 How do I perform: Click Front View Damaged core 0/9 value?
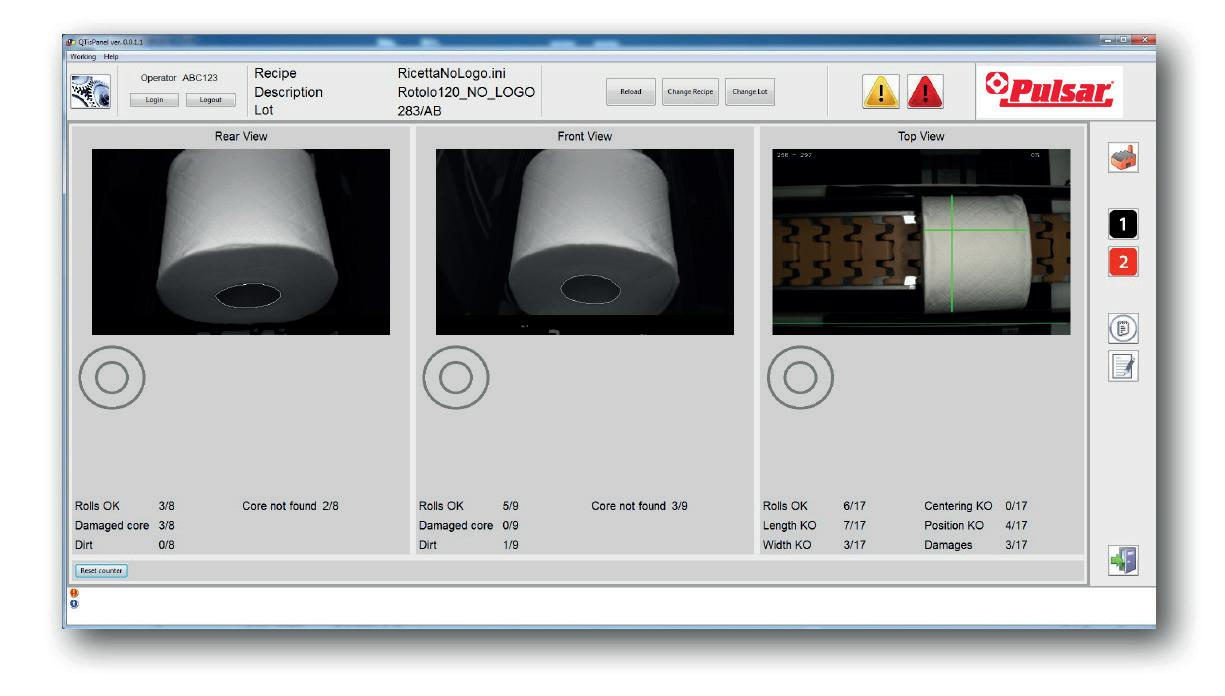click(511, 525)
